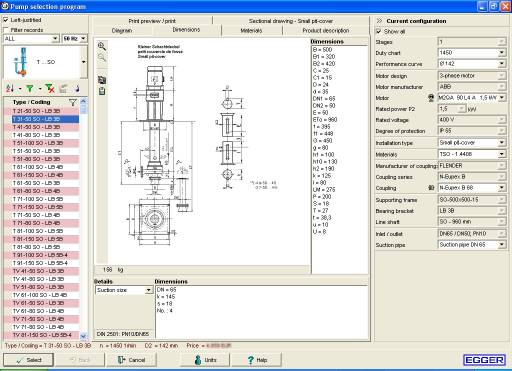512x371 pixels.
Task: Open the Materials TSO - 1.4408 dropdown
Action: click(x=502, y=154)
